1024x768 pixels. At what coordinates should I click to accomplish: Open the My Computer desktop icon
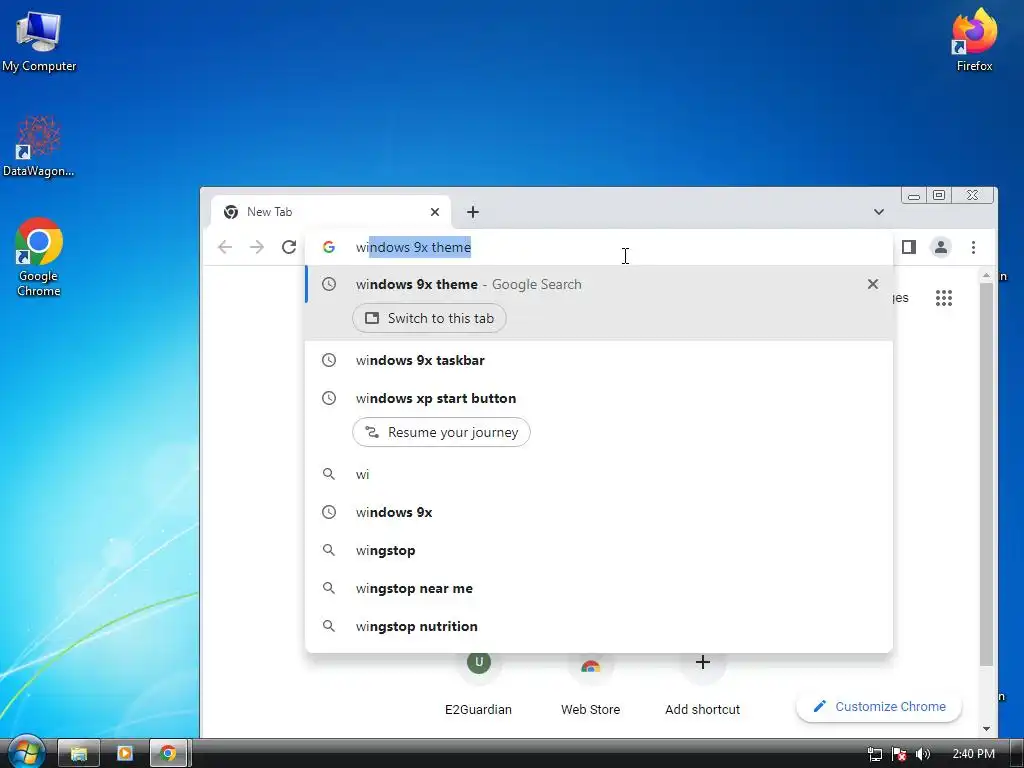39,42
